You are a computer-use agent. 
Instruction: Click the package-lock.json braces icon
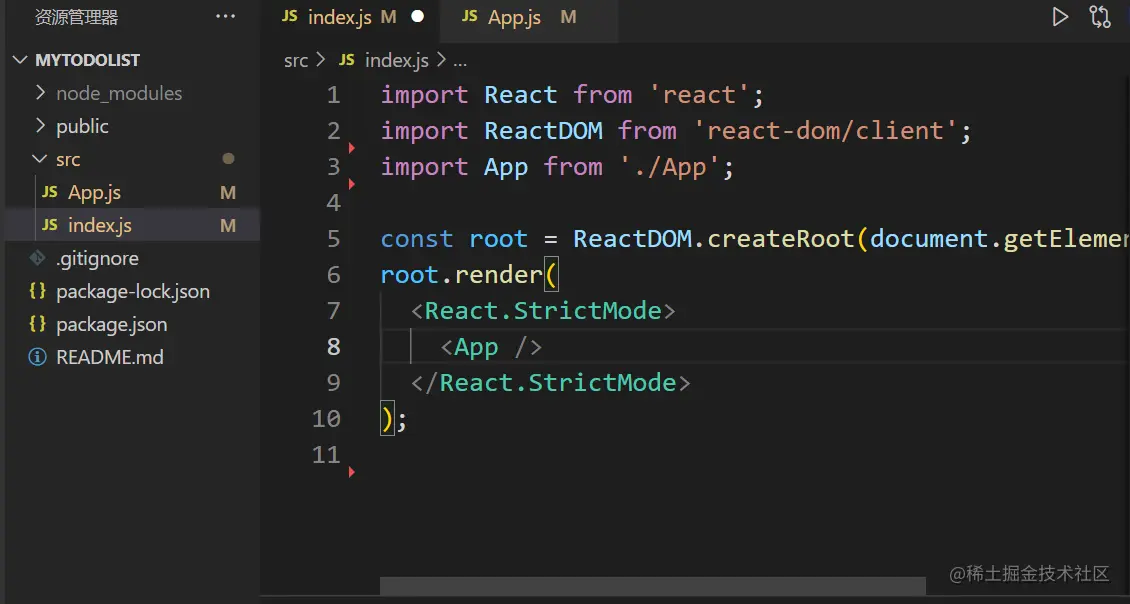(37, 291)
